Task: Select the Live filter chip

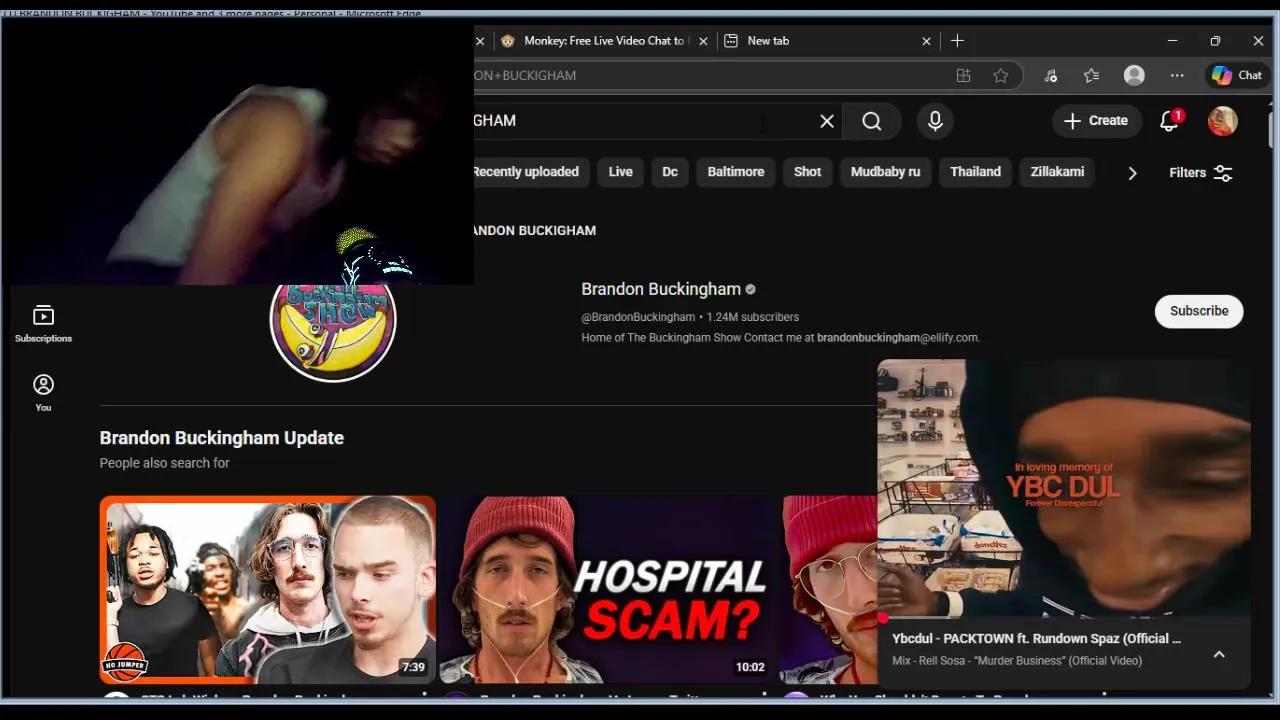Action: coord(620,172)
